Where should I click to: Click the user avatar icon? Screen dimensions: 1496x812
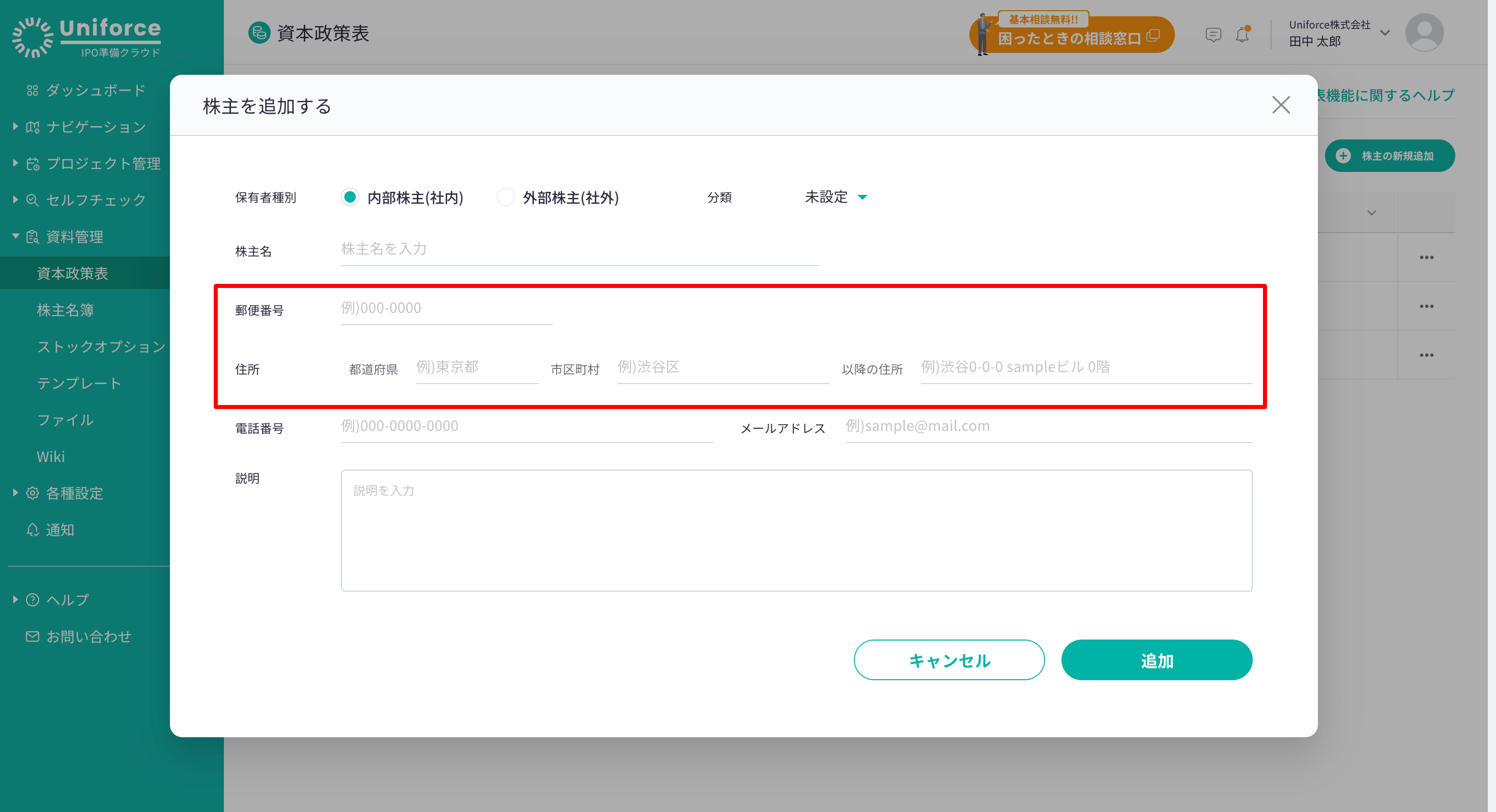coord(1425,33)
